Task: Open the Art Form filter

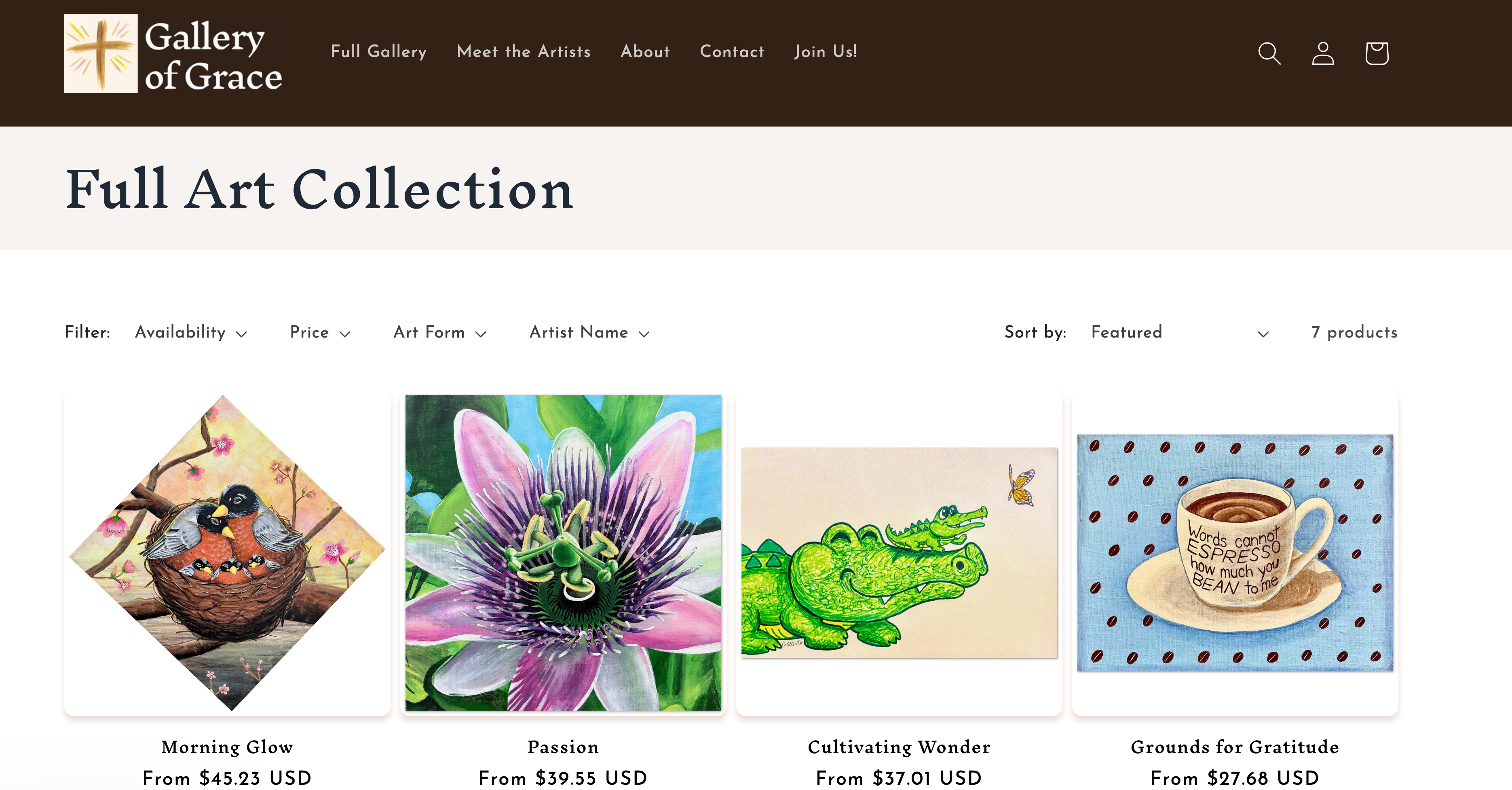Action: click(439, 333)
